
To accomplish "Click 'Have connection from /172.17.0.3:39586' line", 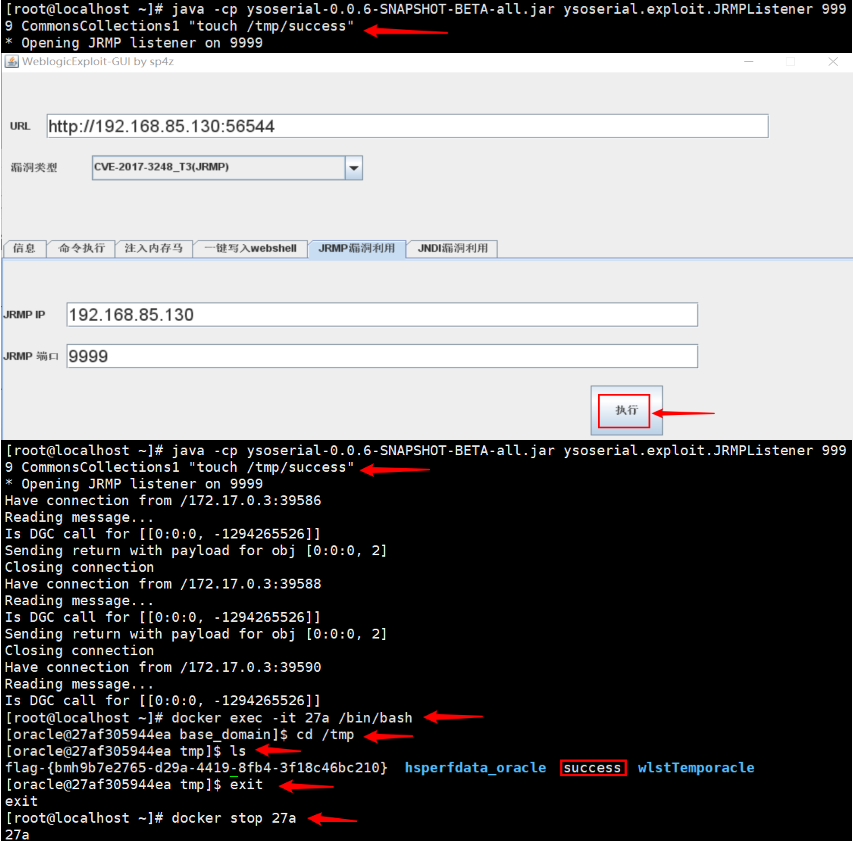I will pyautogui.click(x=163, y=500).
